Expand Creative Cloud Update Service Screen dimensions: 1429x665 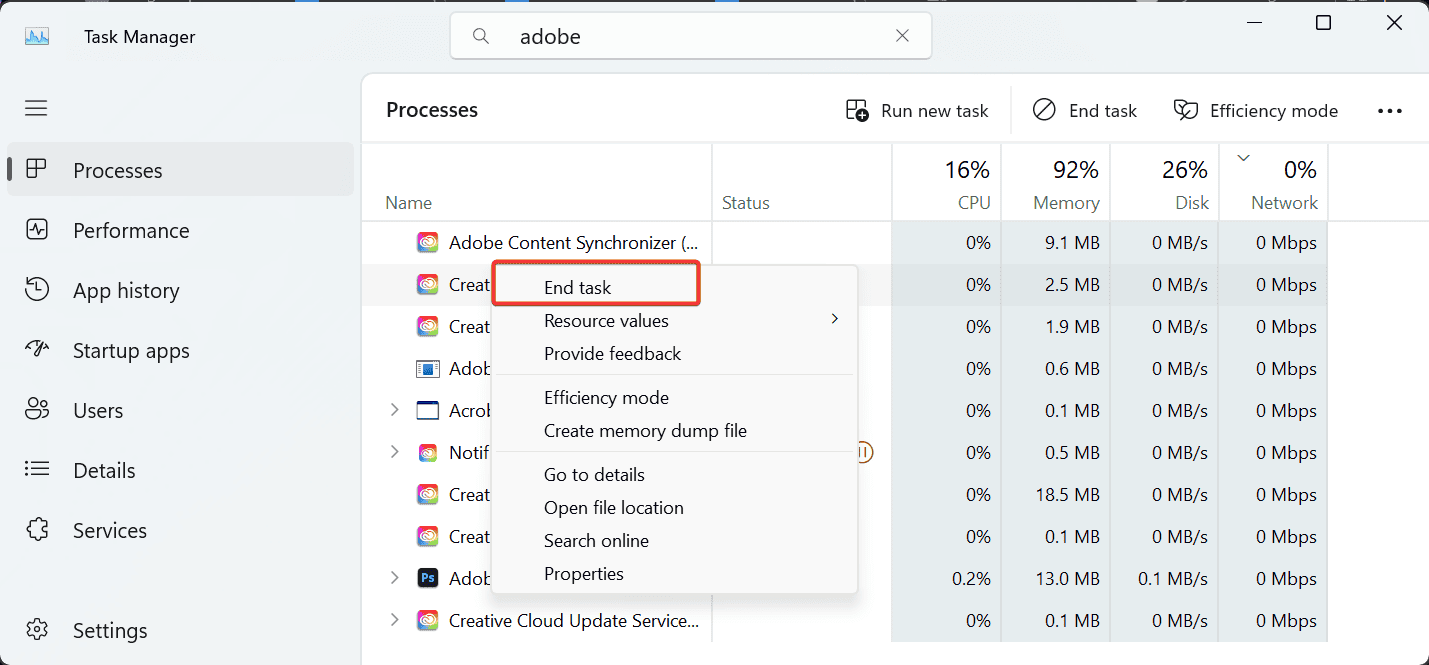[394, 620]
